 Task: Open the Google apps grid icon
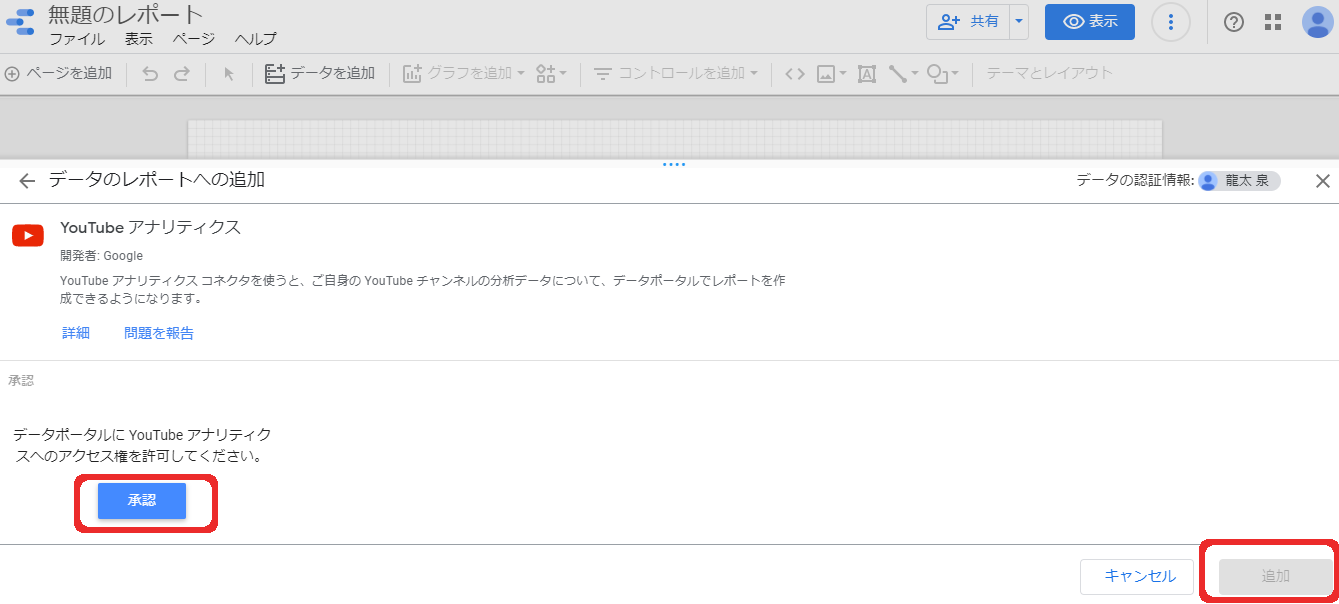(1273, 22)
